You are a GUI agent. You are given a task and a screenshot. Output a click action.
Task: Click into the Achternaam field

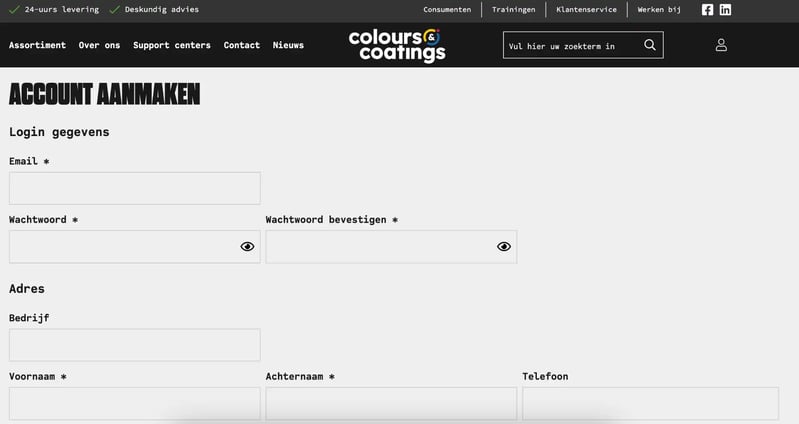pos(391,404)
